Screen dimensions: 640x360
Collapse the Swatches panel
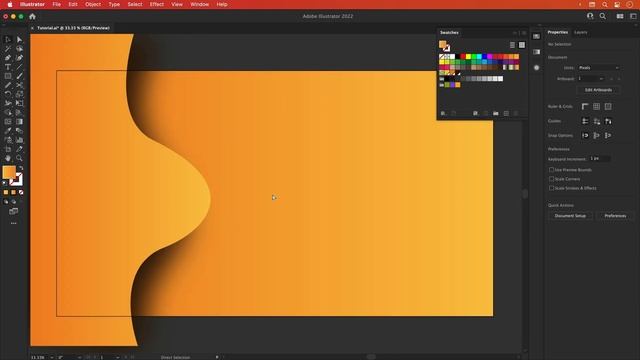tap(515, 33)
